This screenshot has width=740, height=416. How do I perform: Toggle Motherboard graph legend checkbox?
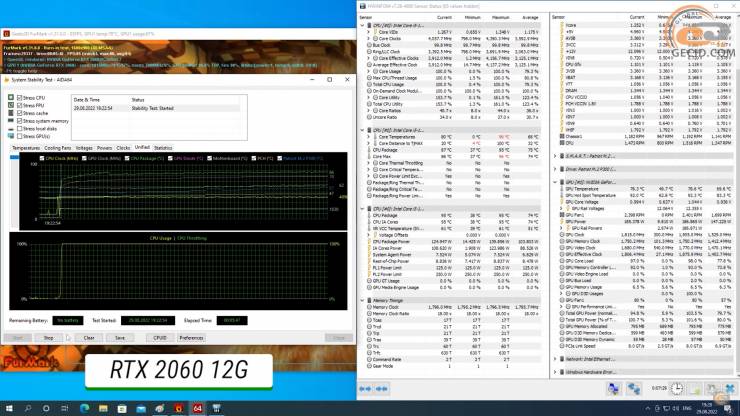[209, 158]
